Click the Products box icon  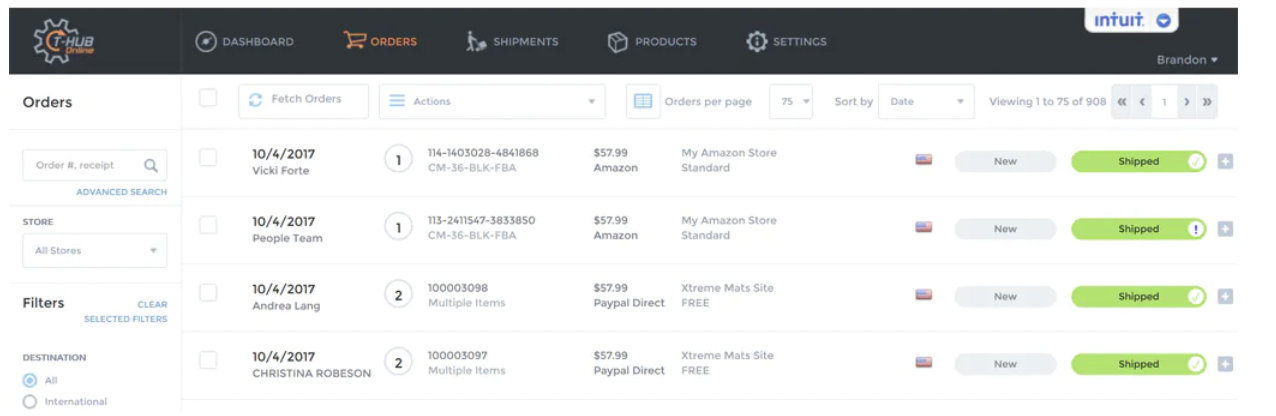click(618, 42)
